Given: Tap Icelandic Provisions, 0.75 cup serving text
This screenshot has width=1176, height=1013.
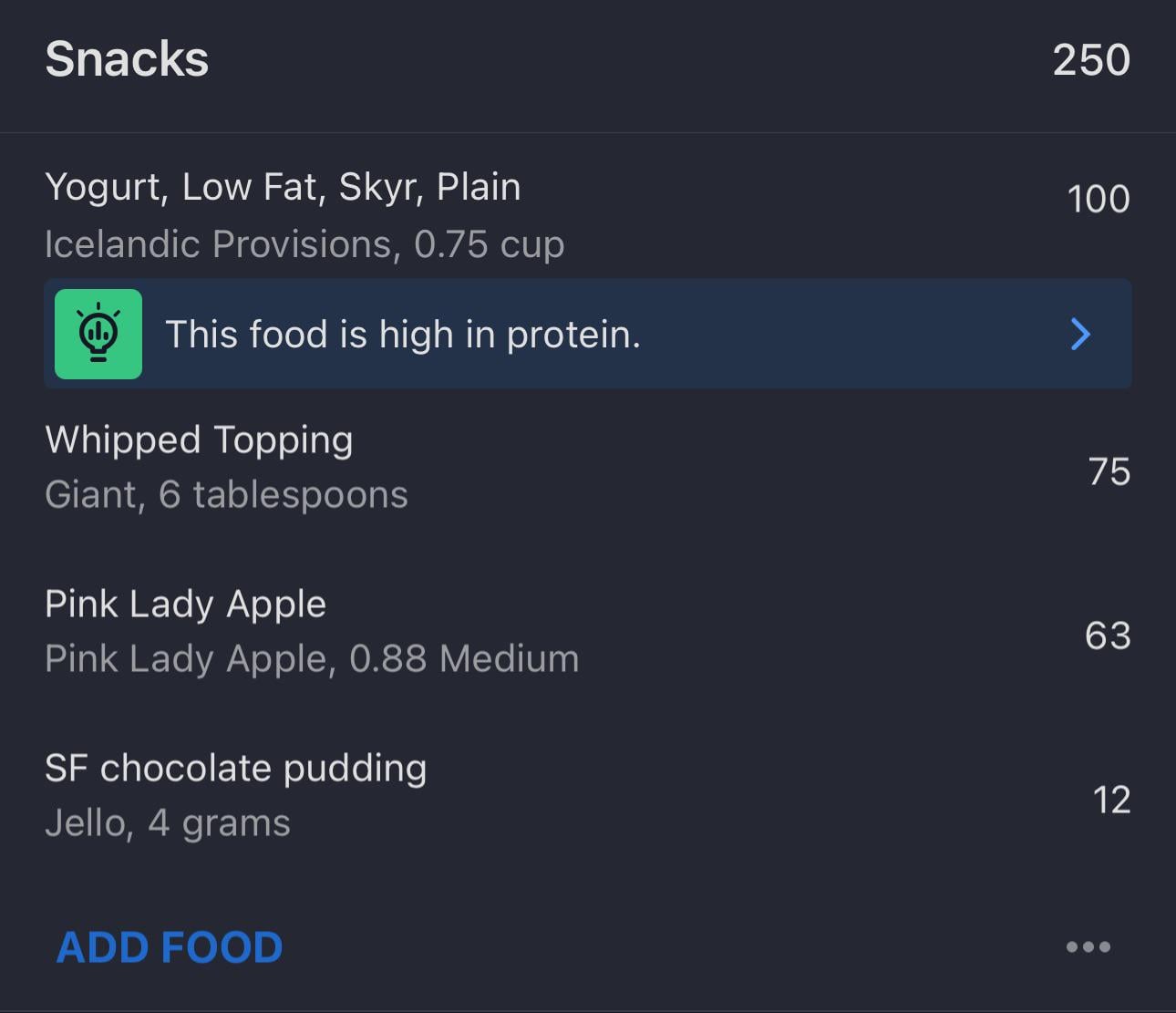Looking at the screenshot, I should click(304, 244).
